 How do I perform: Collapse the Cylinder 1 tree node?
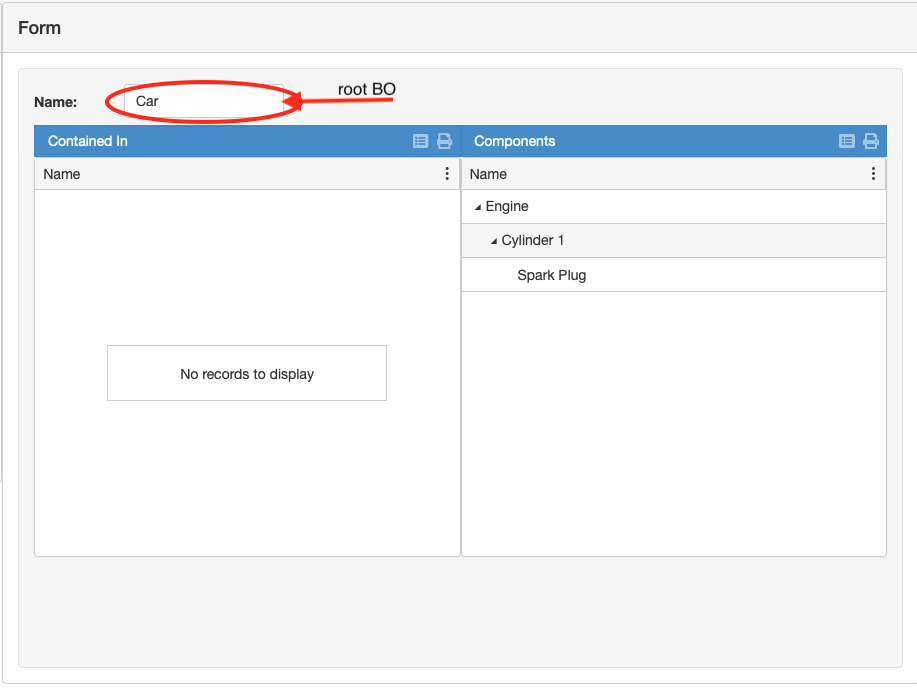(494, 241)
